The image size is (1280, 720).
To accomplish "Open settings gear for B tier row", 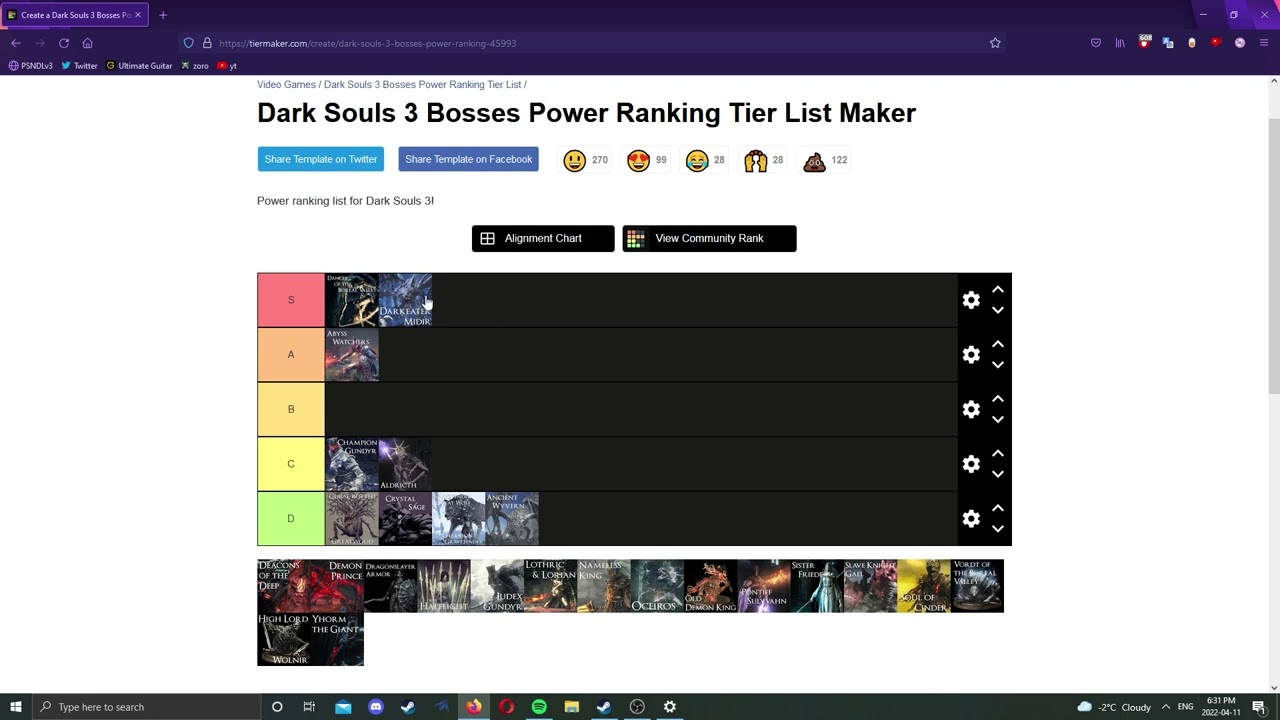I will click(x=971, y=409).
